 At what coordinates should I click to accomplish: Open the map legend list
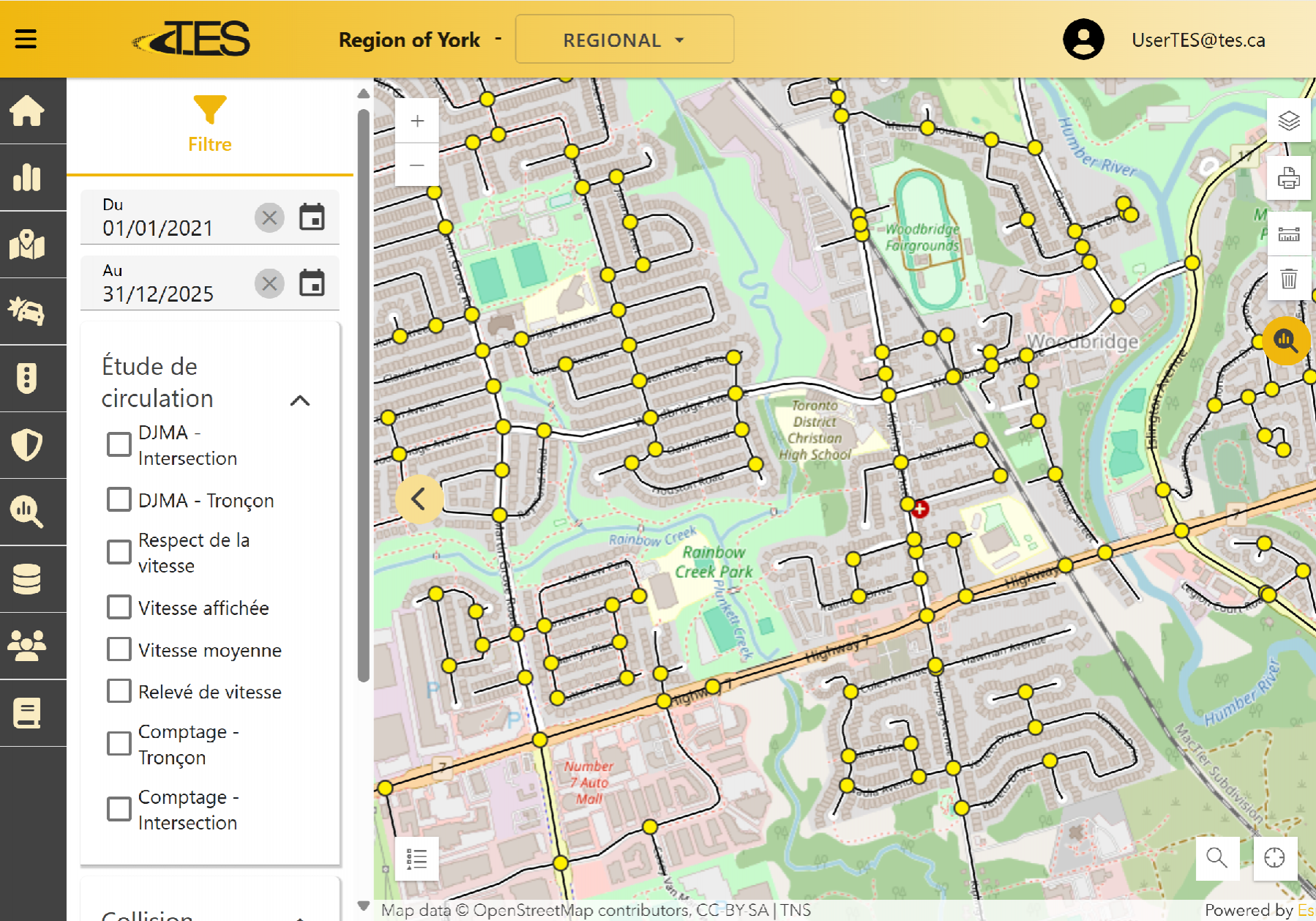click(417, 858)
